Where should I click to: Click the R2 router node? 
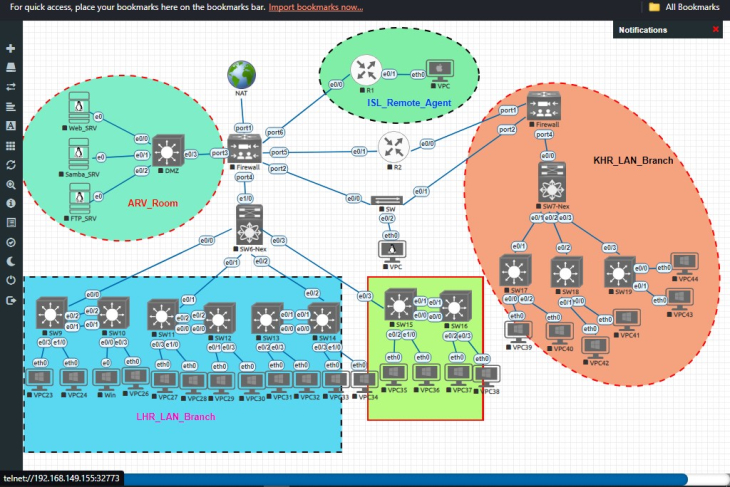pyautogui.click(x=394, y=148)
